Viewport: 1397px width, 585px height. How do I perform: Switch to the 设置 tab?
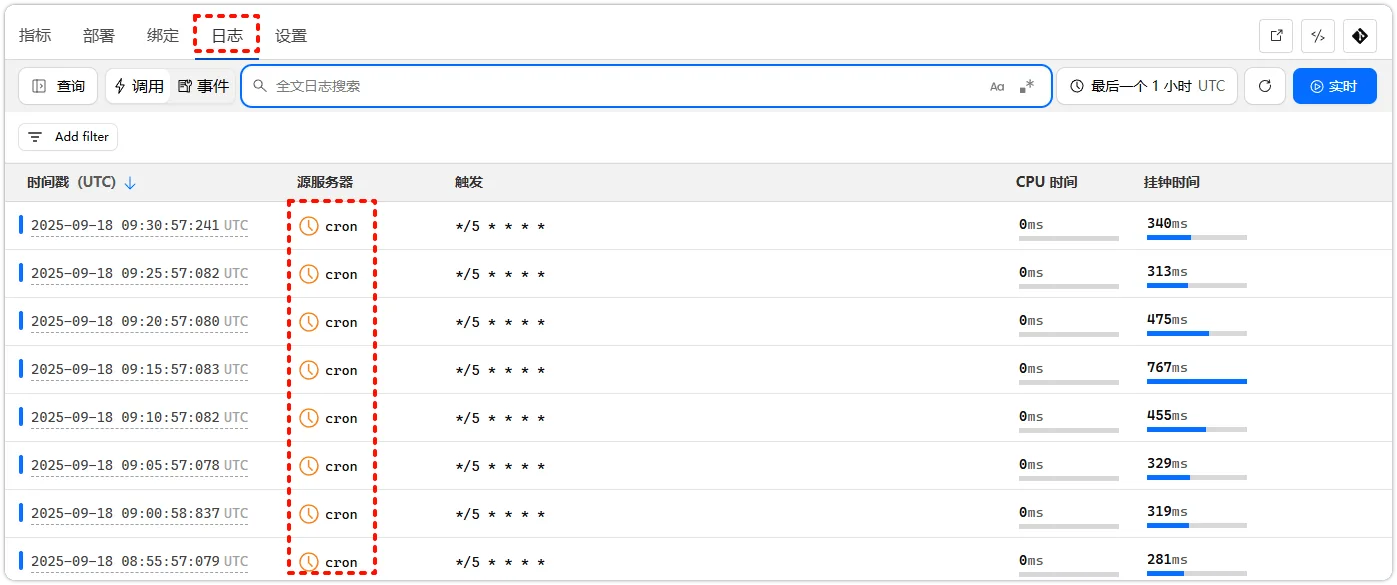point(290,34)
